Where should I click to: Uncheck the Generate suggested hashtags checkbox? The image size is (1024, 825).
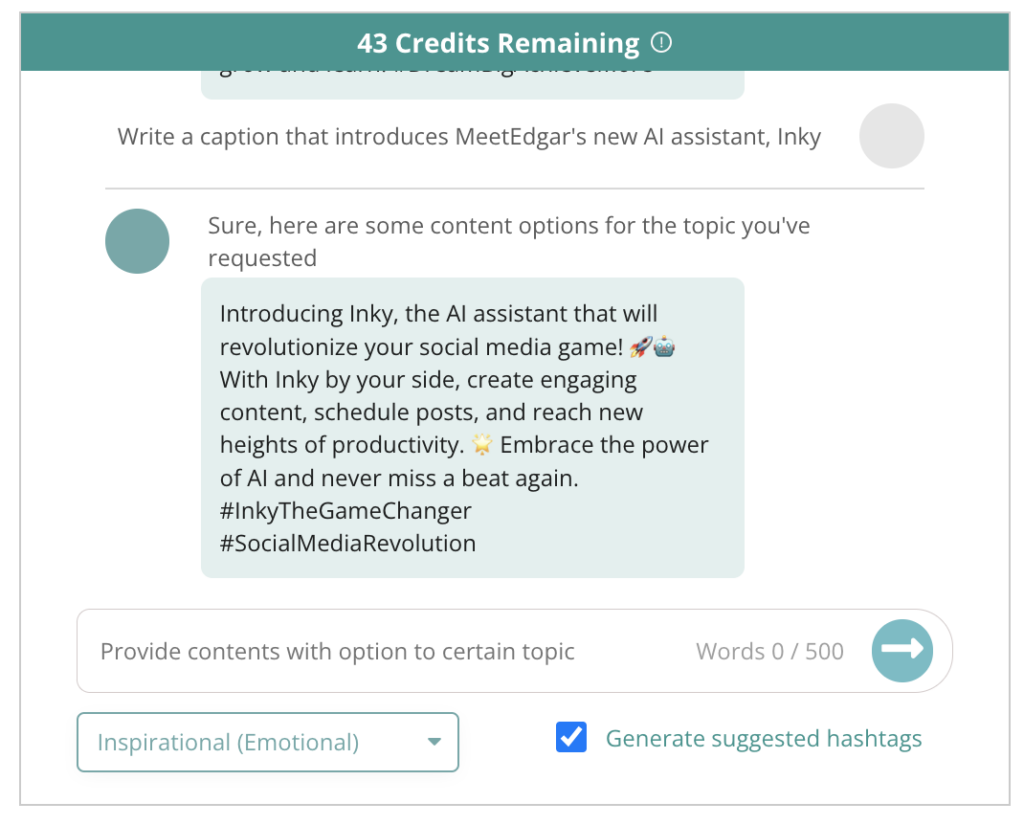[x=571, y=738]
